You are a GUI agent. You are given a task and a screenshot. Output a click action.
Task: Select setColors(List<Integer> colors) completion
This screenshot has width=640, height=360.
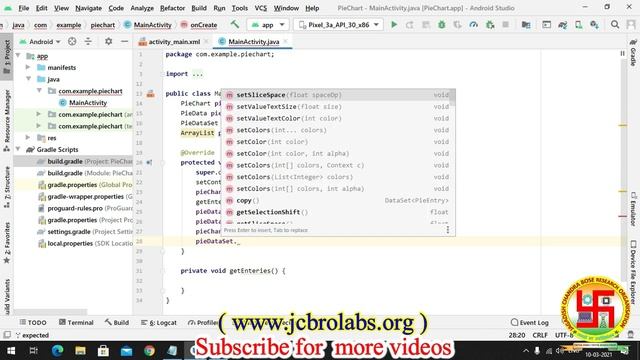click(338, 177)
